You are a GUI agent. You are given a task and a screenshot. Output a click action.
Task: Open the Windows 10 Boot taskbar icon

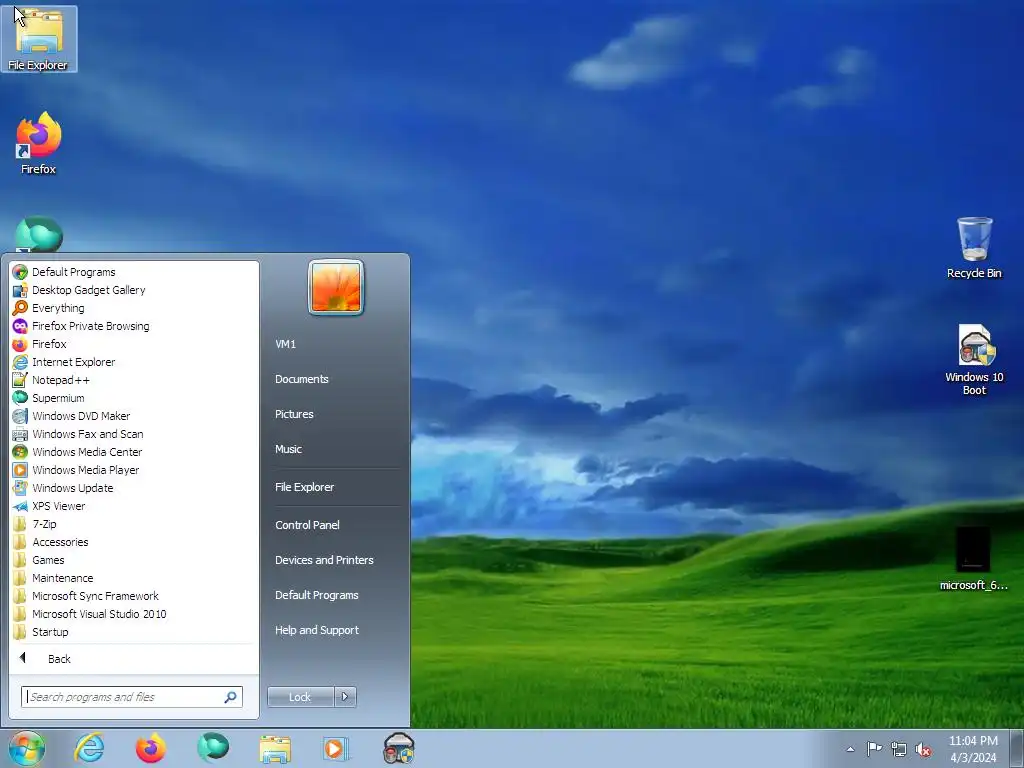point(398,748)
